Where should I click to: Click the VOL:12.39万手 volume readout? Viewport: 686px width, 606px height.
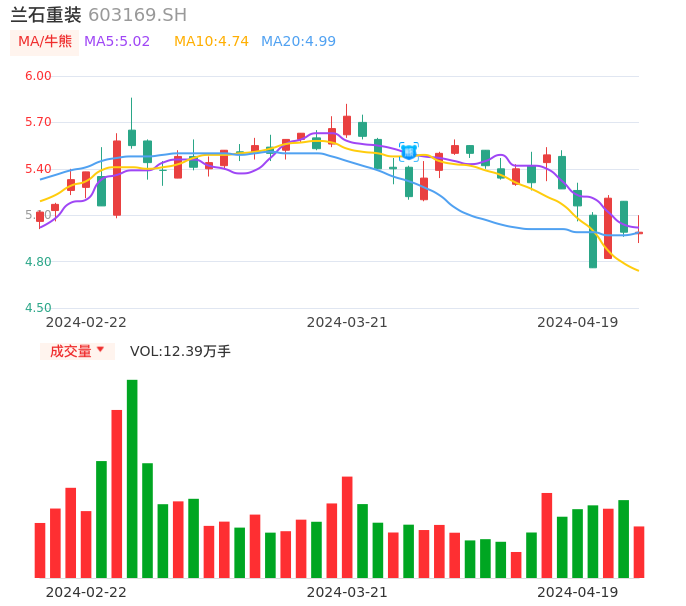180,351
